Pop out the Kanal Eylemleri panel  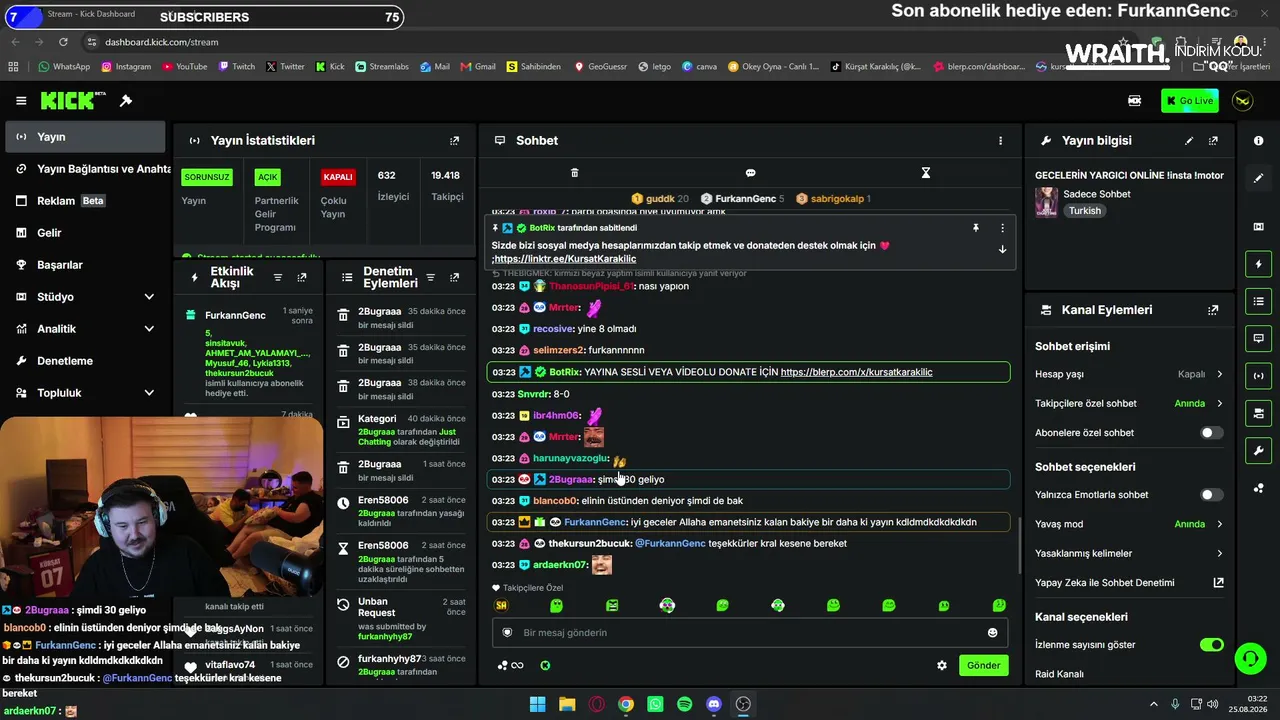pyautogui.click(x=1213, y=310)
